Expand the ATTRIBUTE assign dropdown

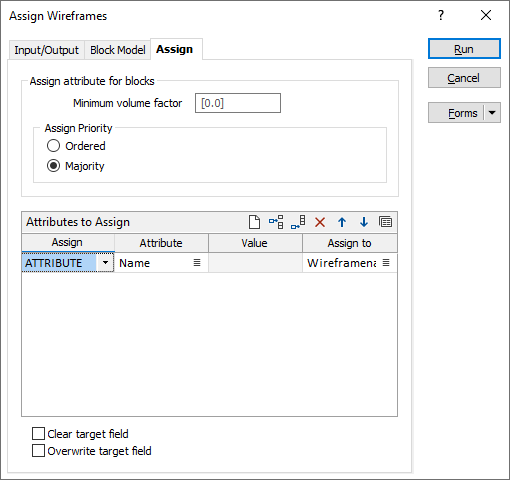[105, 263]
